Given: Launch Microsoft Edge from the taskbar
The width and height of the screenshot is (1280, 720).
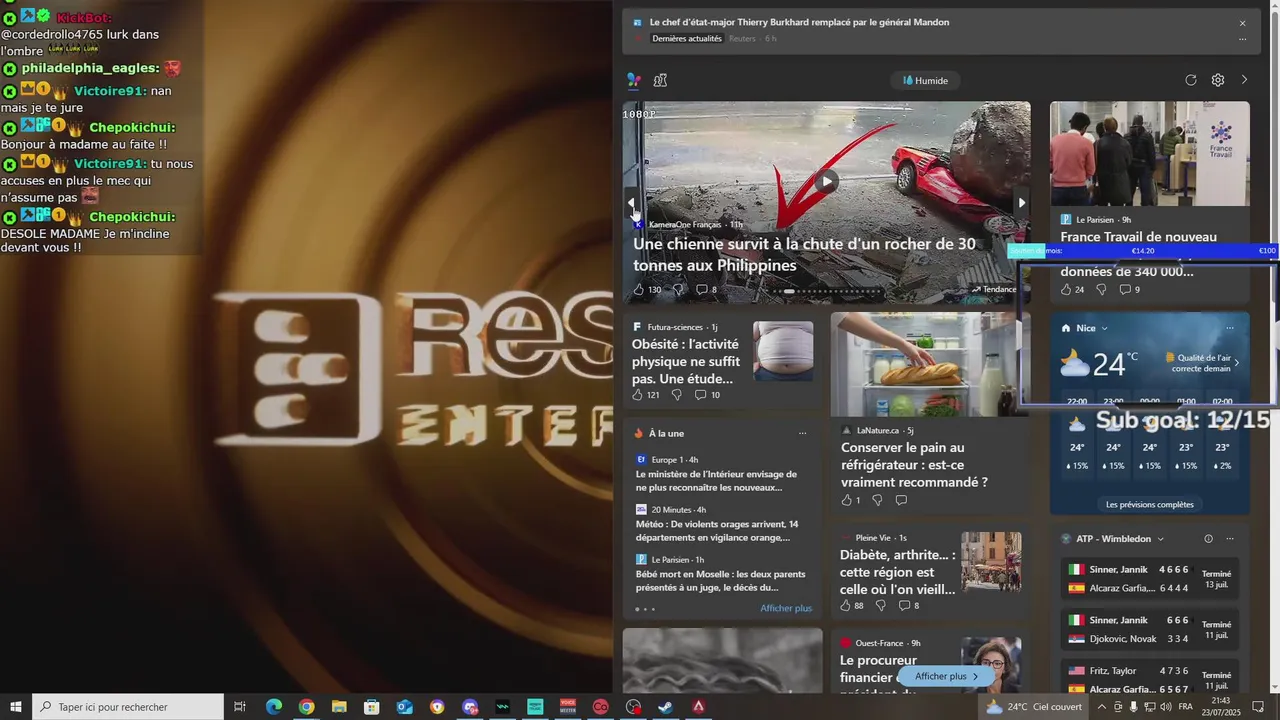Looking at the screenshot, I should 273,707.
